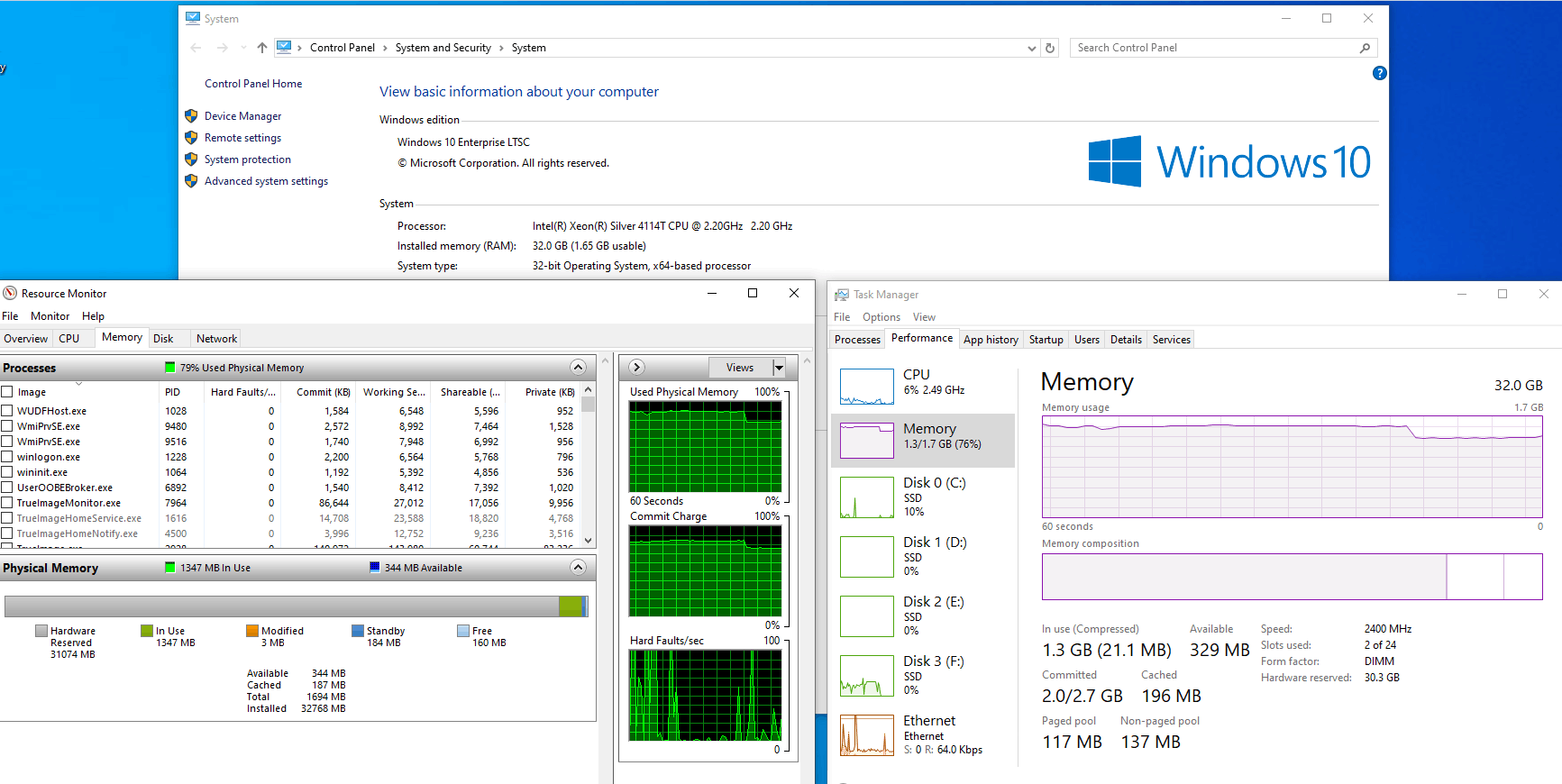
Task: Open the App history tab in Task Manager
Action: tap(991, 340)
